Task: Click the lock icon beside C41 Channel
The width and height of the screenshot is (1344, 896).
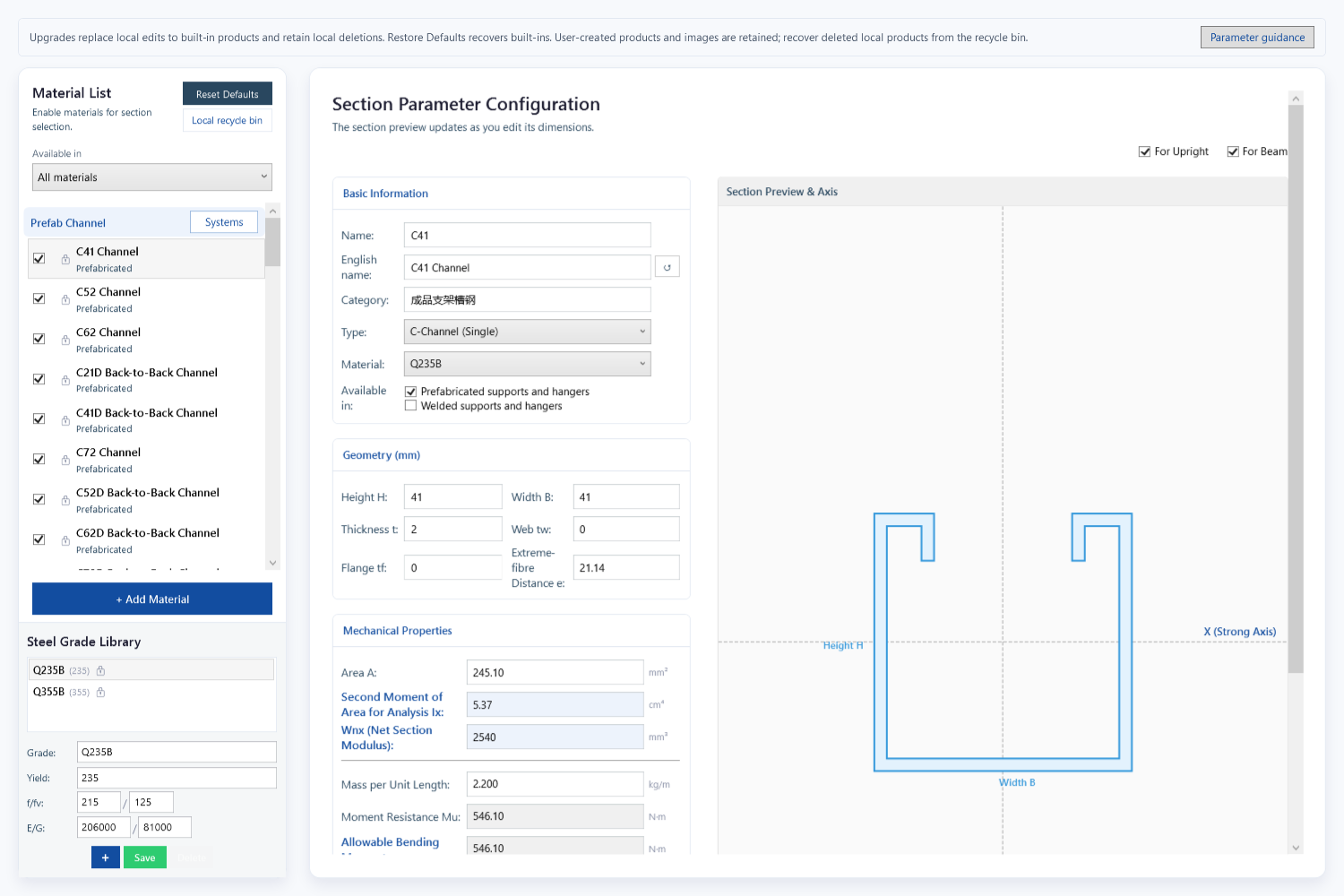Action: 65,260
